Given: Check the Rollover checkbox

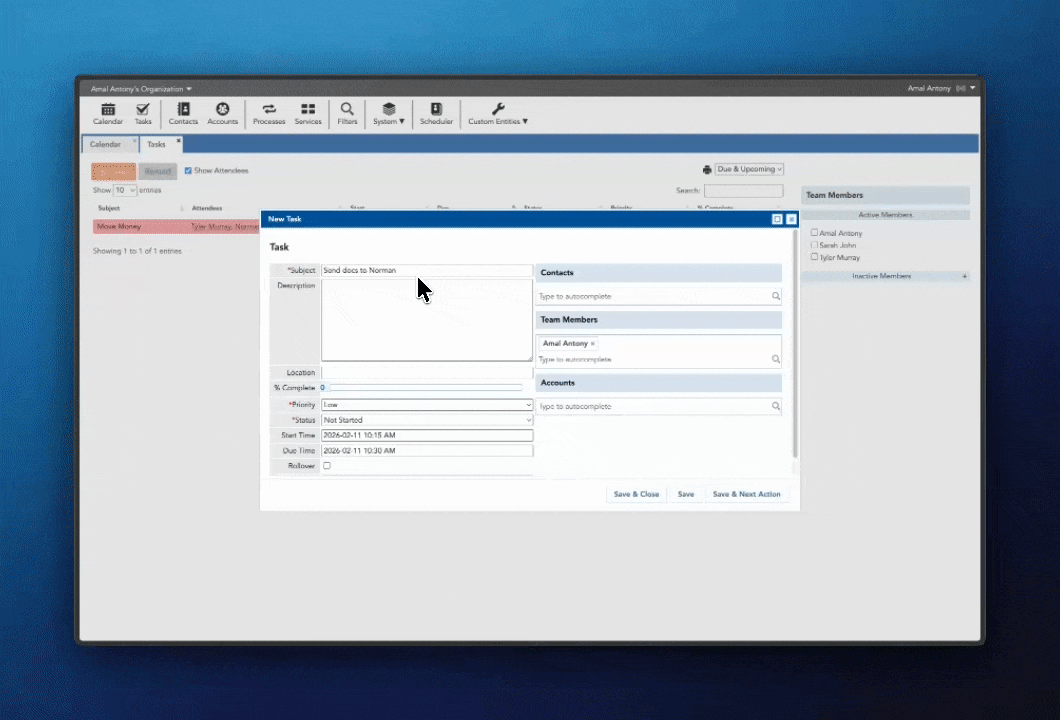Looking at the screenshot, I should [x=327, y=466].
